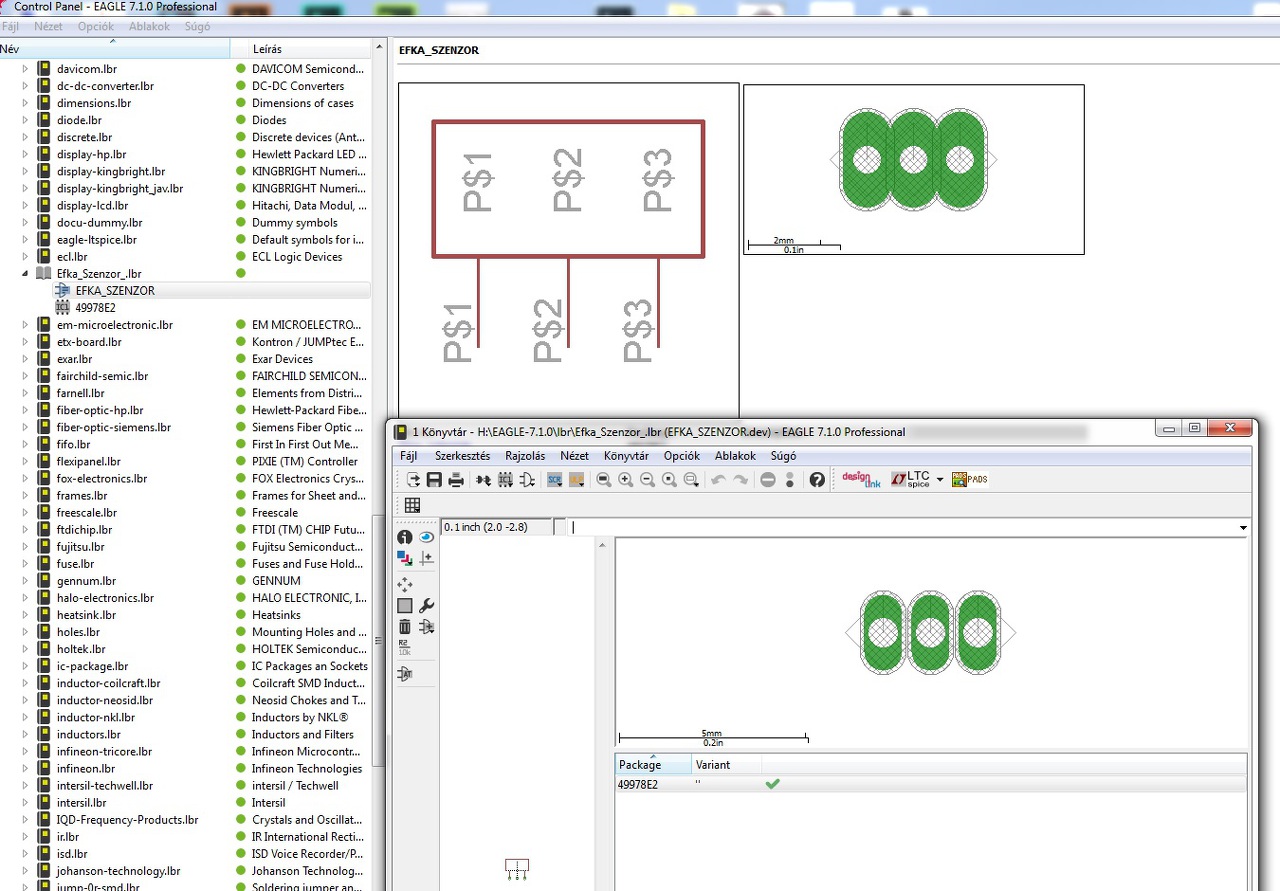This screenshot has width=1280, height=891.
Task: Click the Leírás column header
Action: tap(301, 49)
